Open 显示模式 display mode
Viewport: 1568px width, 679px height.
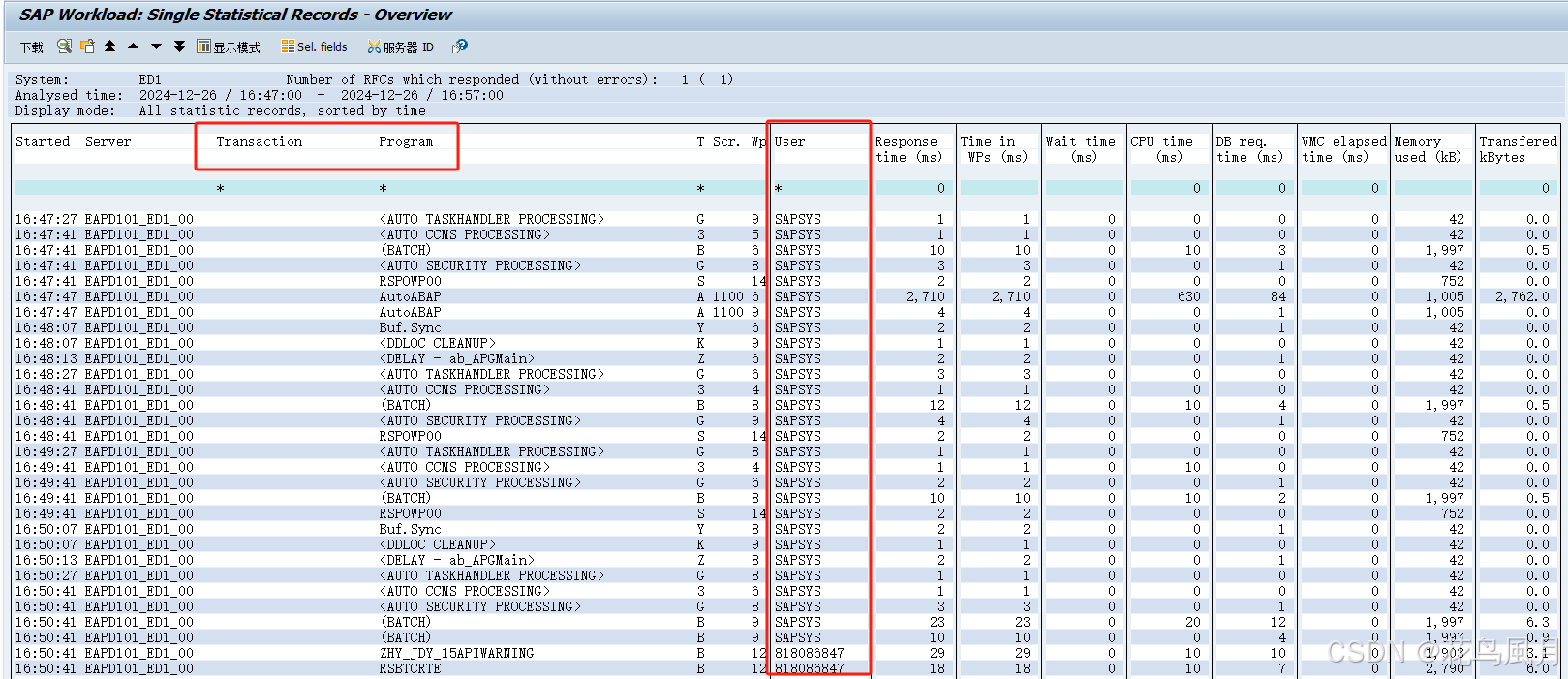click(x=229, y=46)
